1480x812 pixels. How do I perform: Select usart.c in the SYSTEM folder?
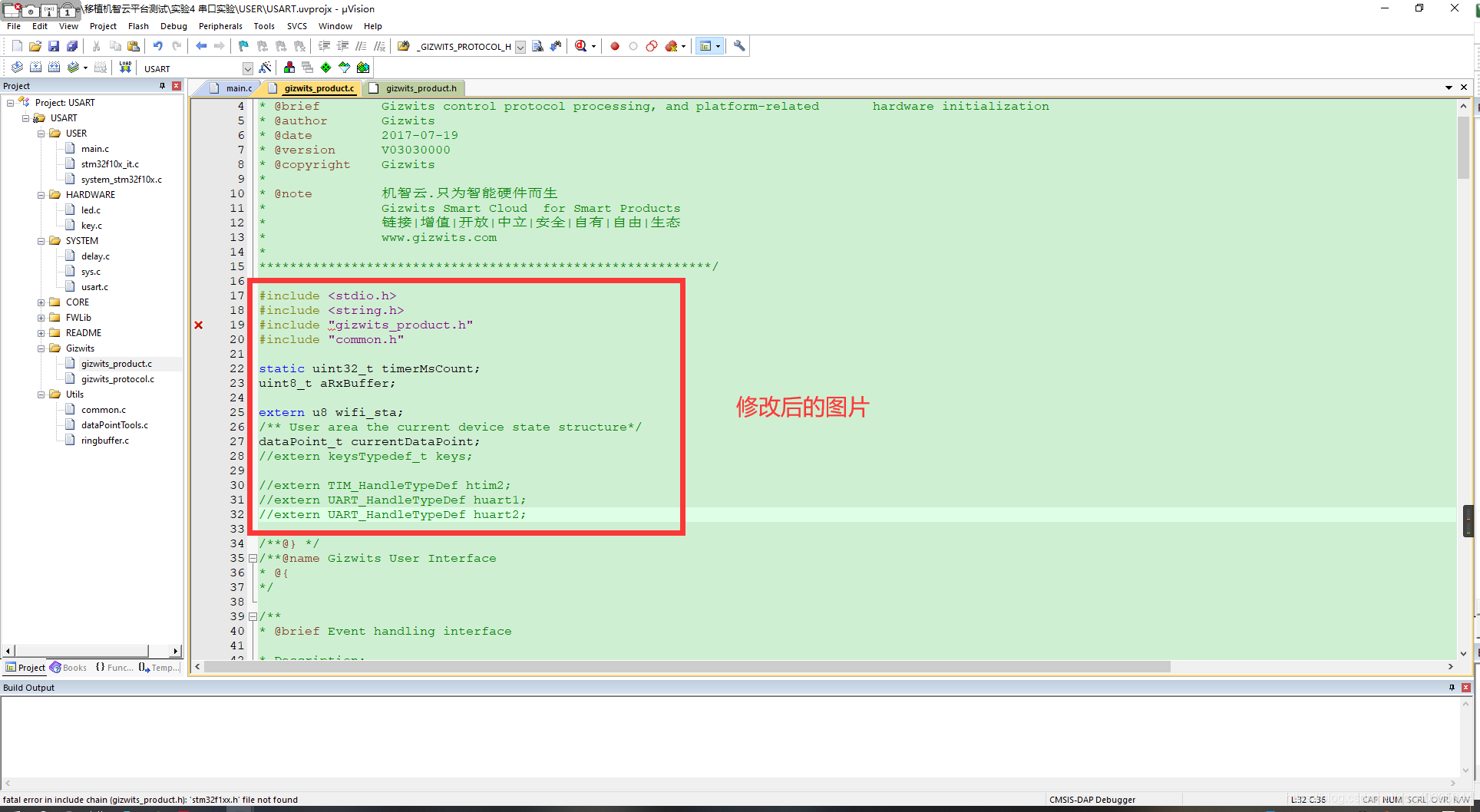tap(94, 287)
